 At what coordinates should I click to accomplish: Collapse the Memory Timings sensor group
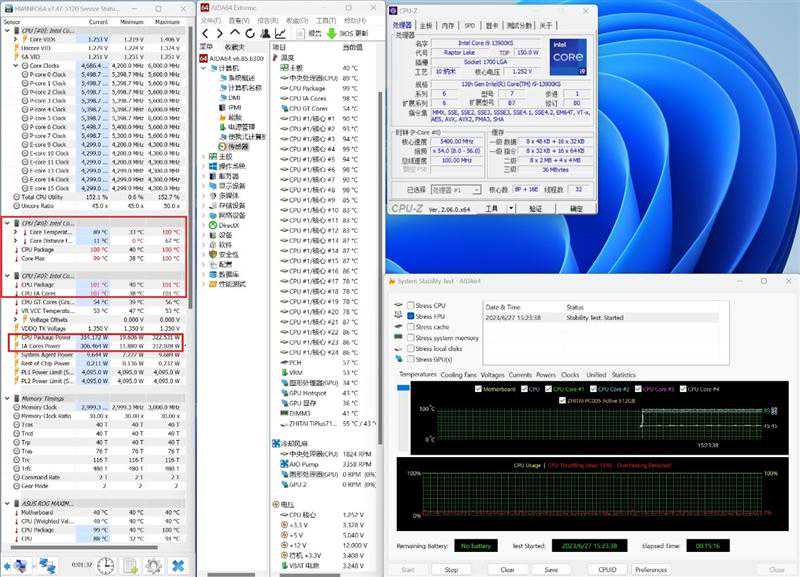6,399
